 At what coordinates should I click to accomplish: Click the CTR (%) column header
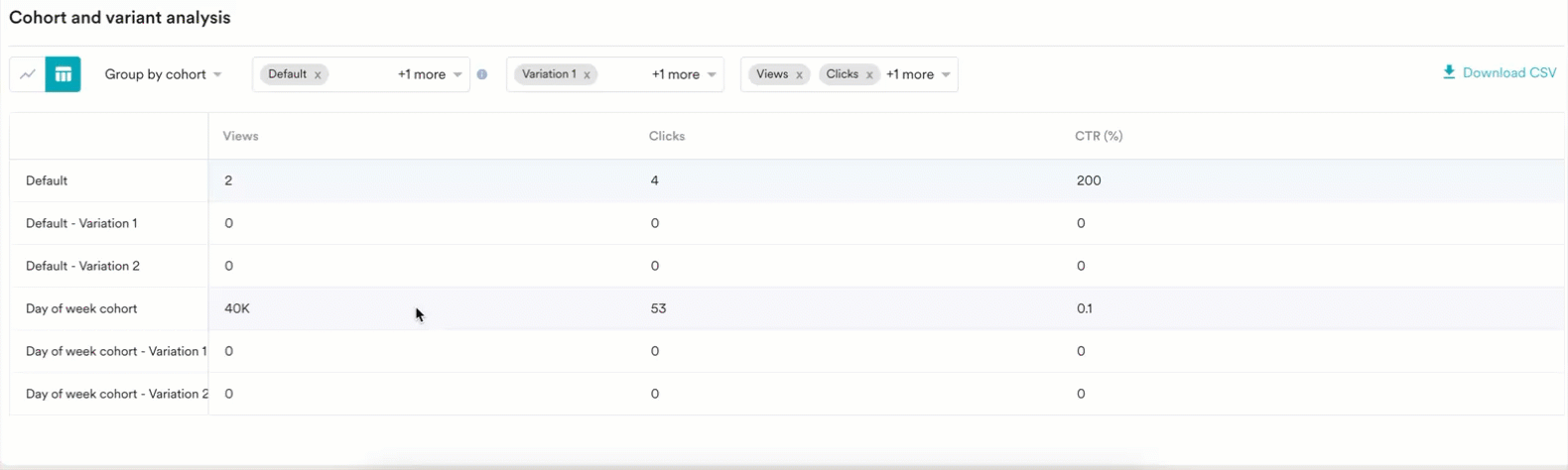(x=1099, y=136)
